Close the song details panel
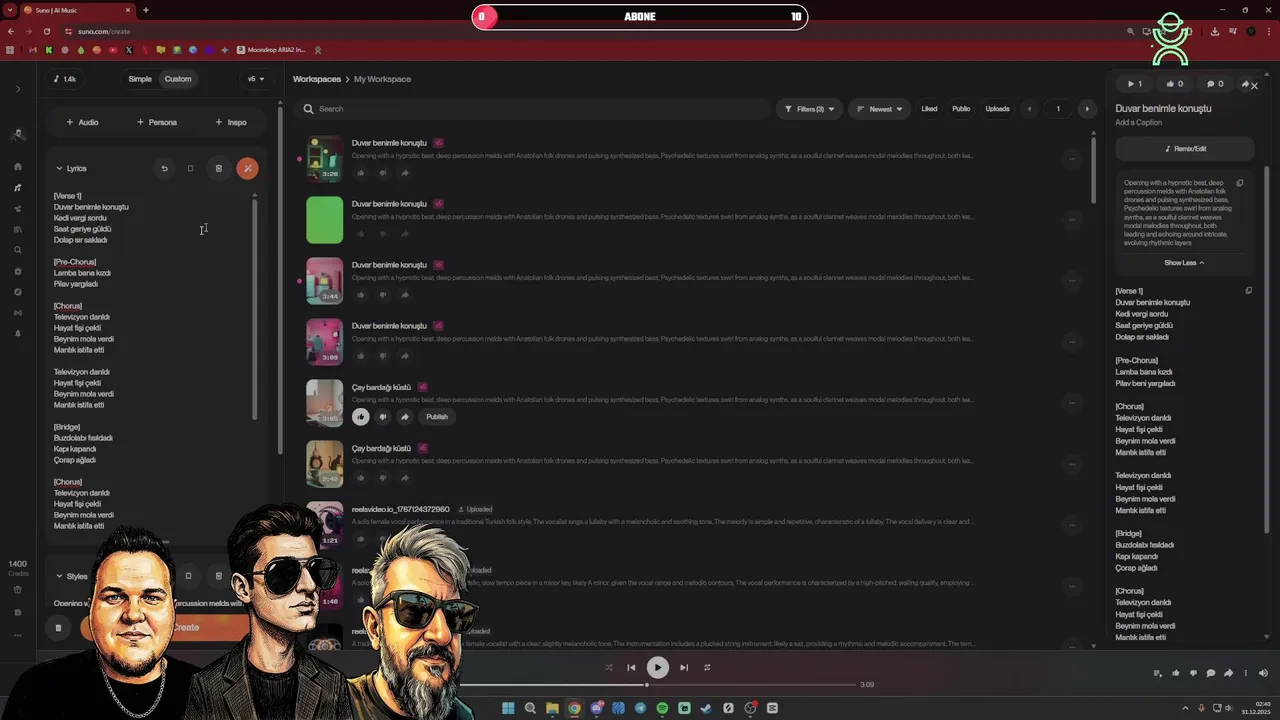The width and height of the screenshot is (1280, 720). pyautogui.click(x=1254, y=86)
